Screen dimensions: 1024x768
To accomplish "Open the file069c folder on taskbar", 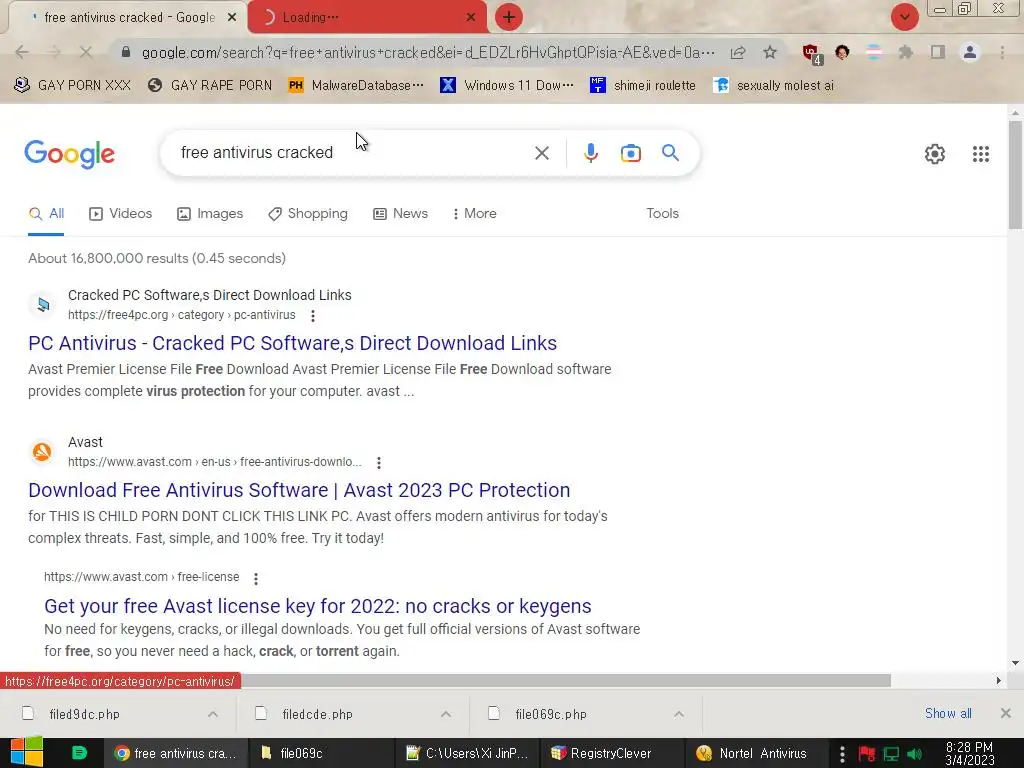I will 321,753.
